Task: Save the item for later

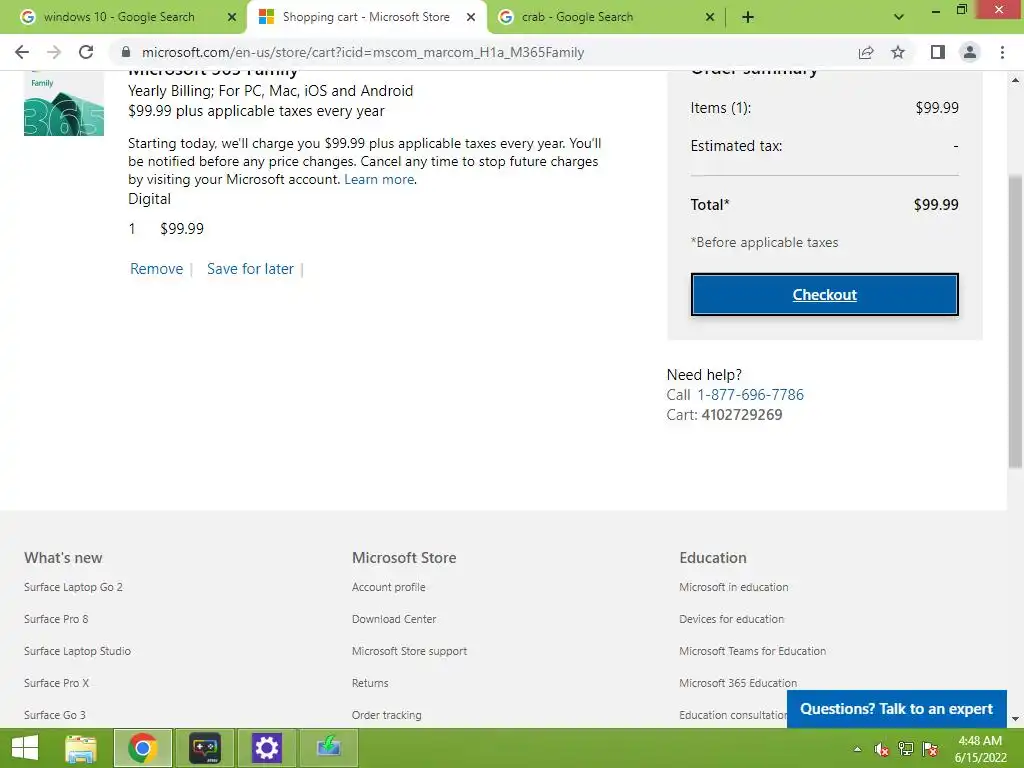Action: [250, 269]
